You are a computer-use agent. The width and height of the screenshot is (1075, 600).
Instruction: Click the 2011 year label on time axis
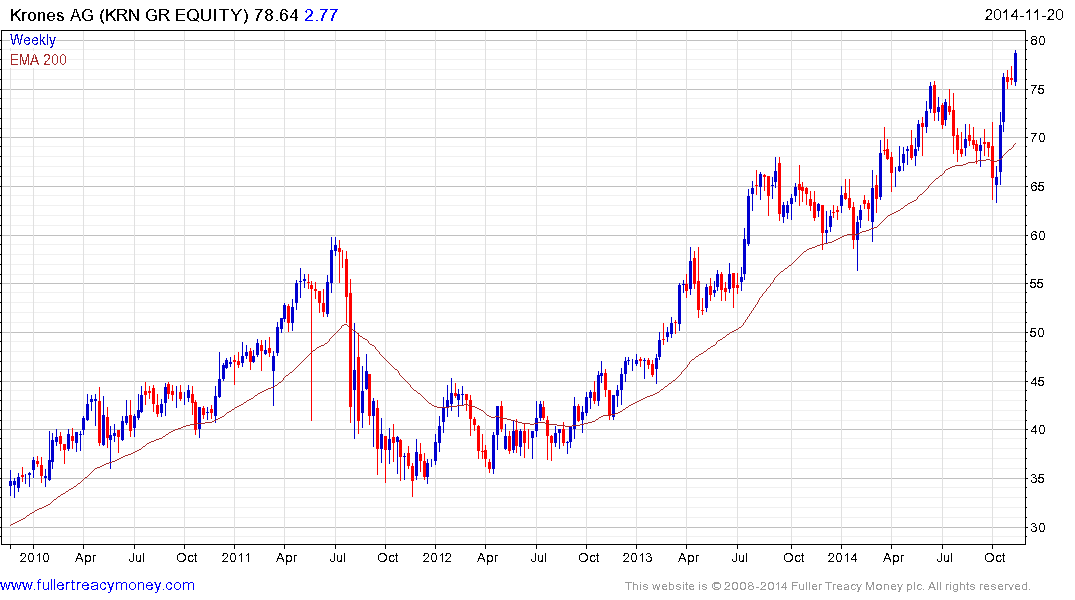tap(236, 557)
